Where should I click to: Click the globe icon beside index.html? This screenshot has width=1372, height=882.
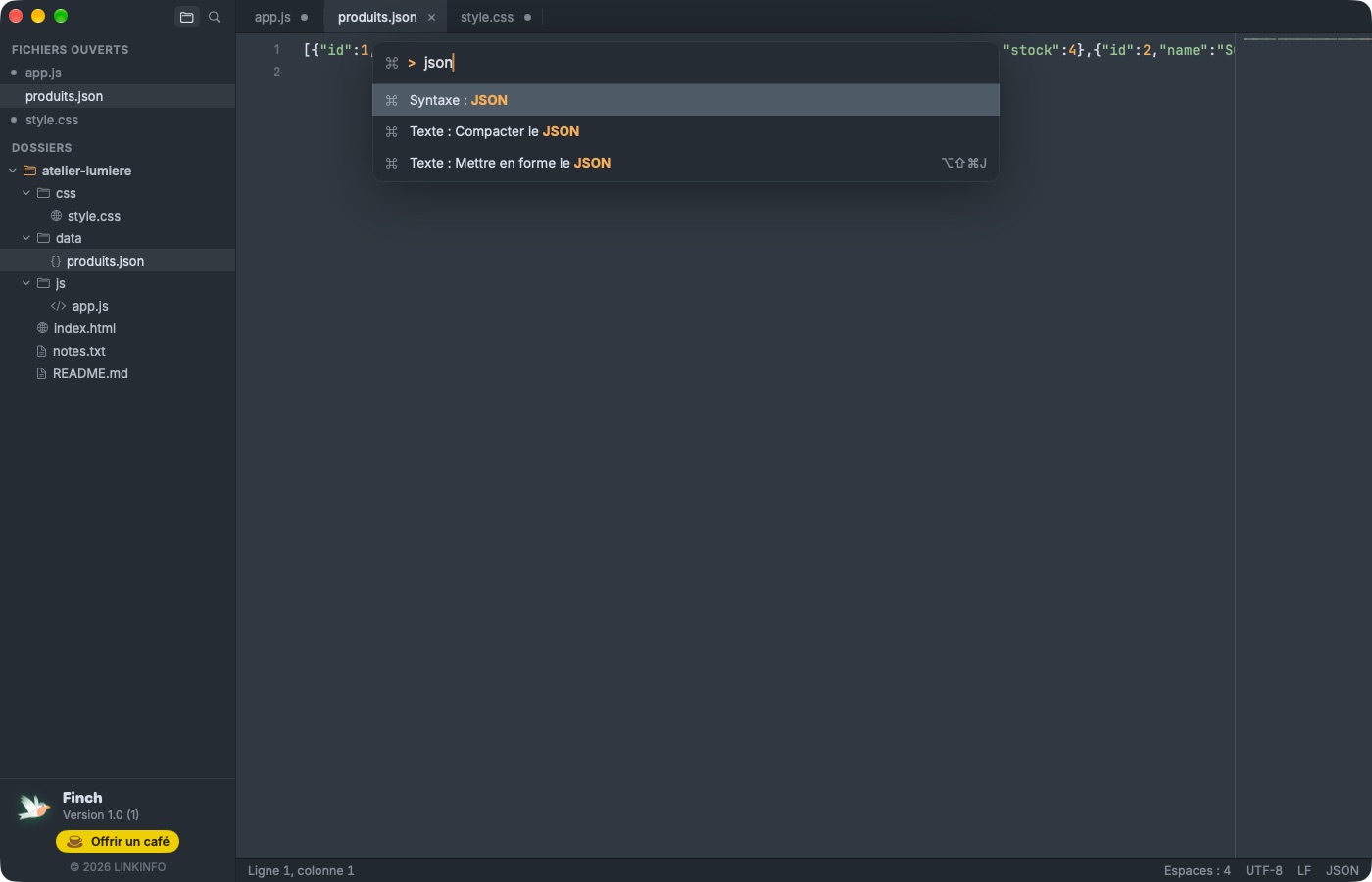(42, 328)
